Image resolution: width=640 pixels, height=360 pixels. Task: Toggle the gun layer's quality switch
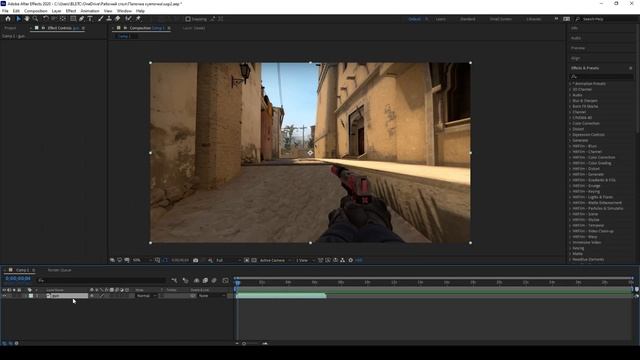102,296
